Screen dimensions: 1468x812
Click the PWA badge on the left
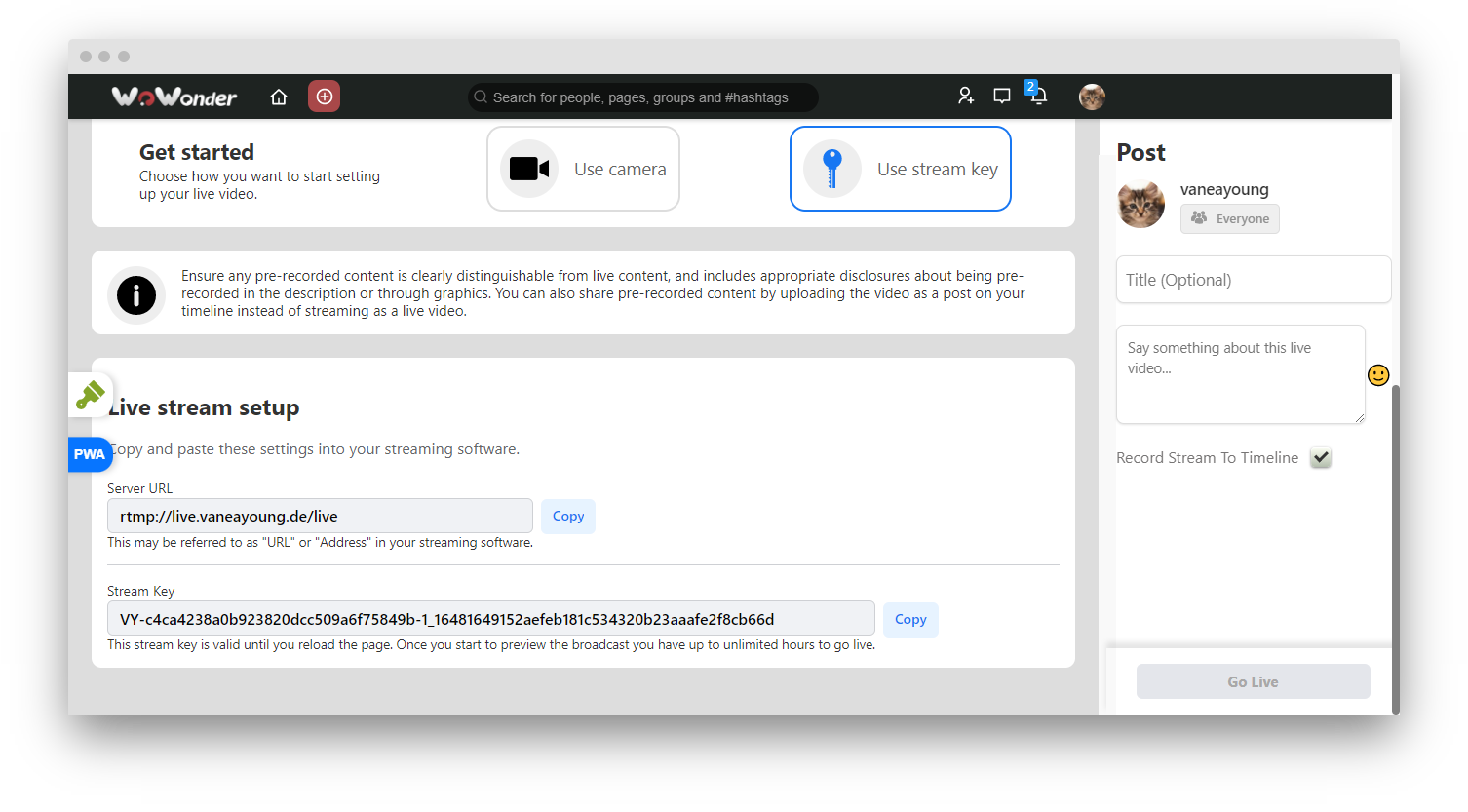click(89, 454)
